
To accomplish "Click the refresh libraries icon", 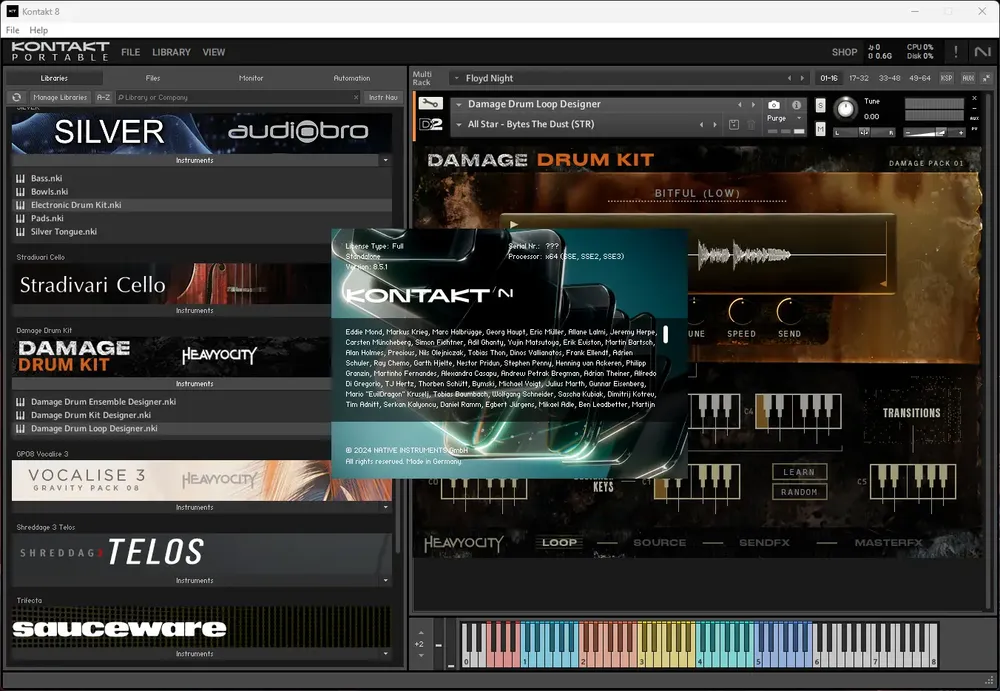I will [x=17, y=98].
